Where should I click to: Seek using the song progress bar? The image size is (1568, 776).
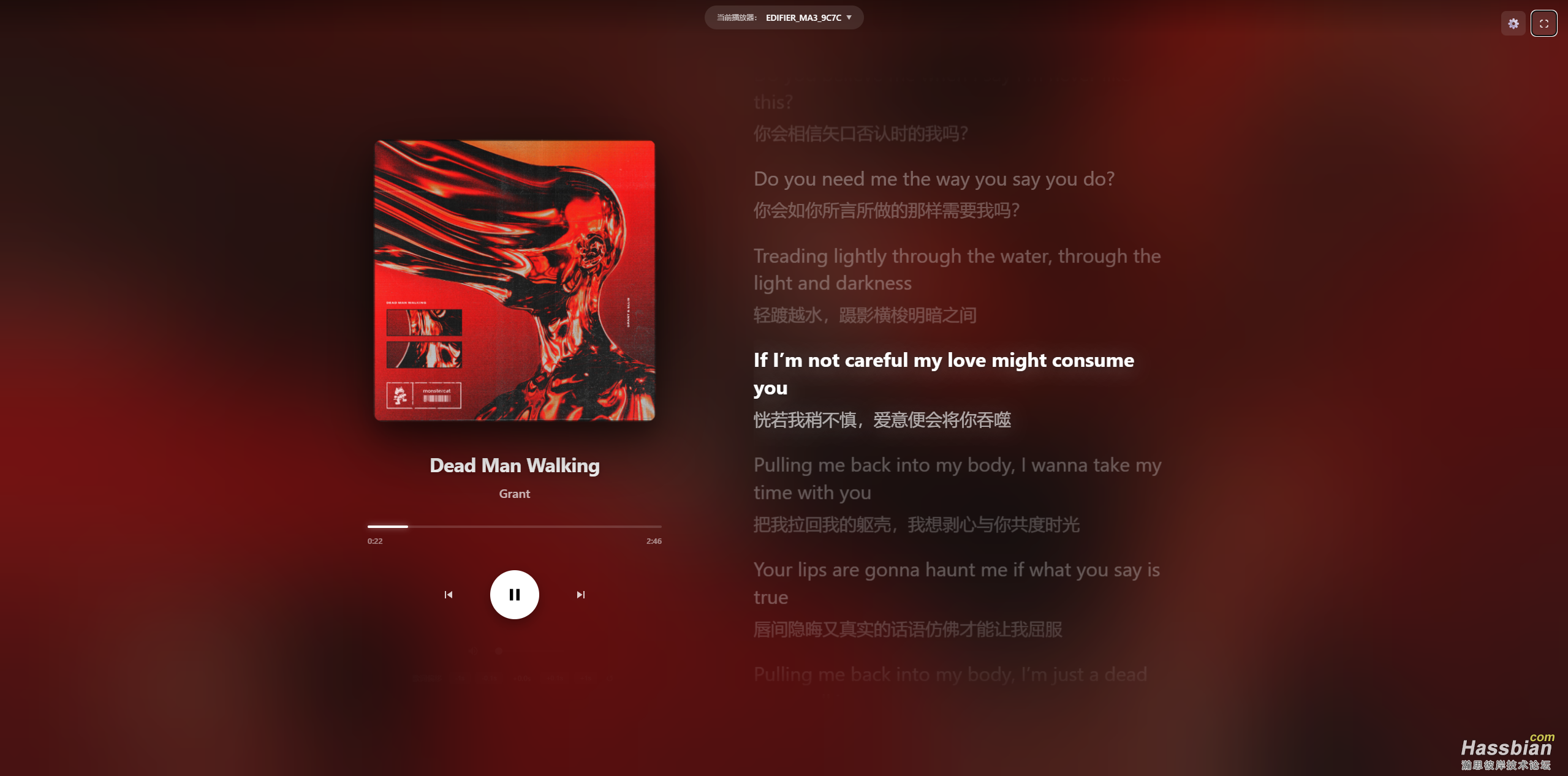point(514,526)
